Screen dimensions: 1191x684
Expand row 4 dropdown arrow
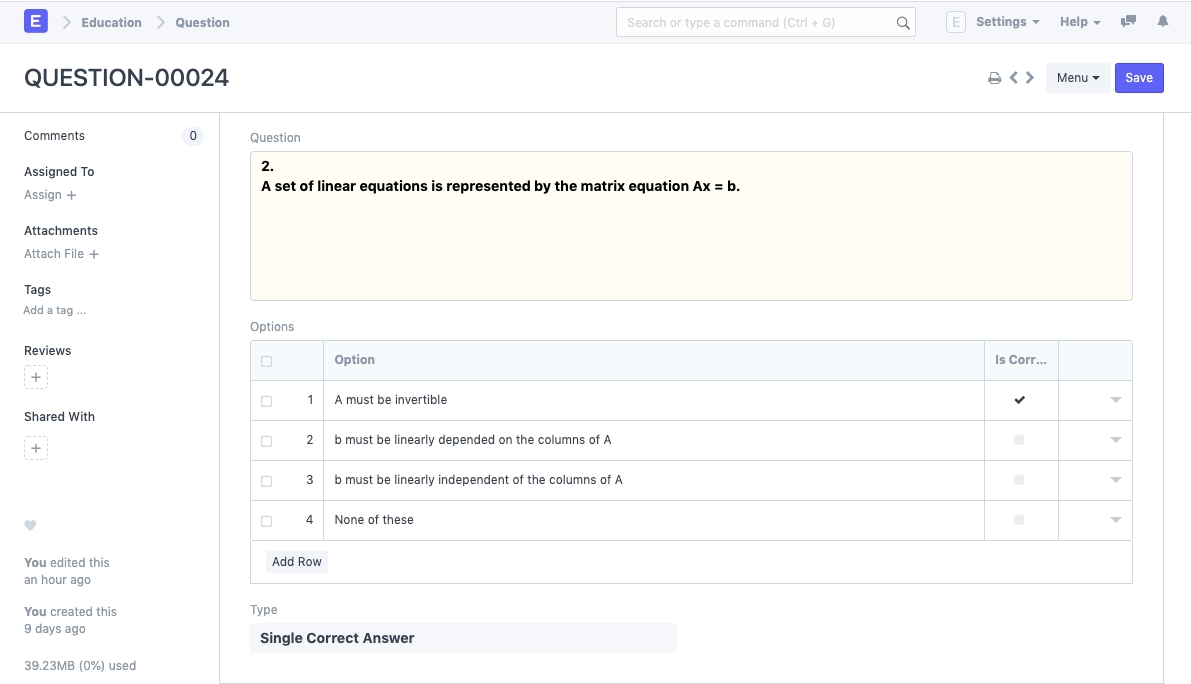pyautogui.click(x=1116, y=520)
